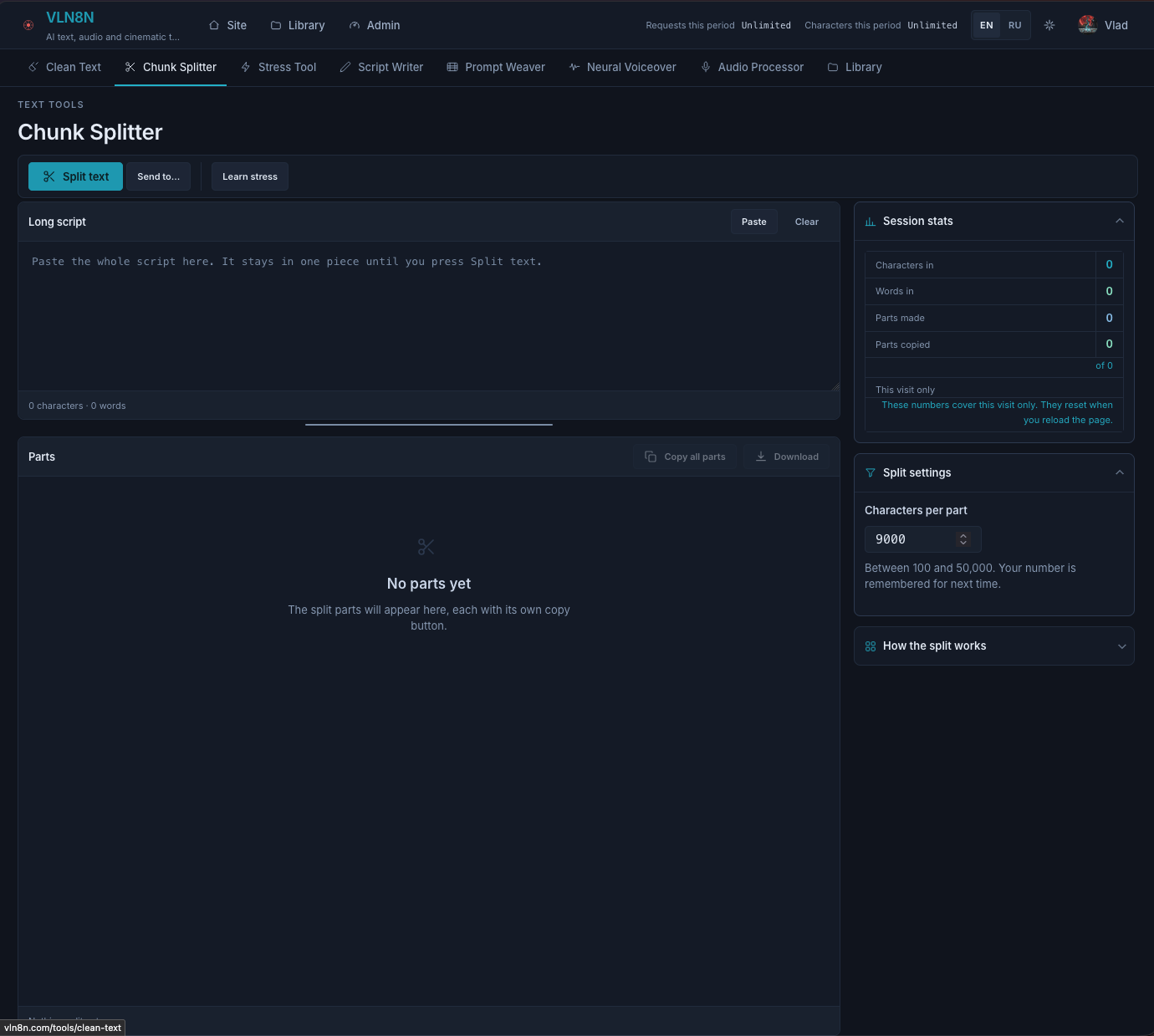Viewport: 1154px width, 1036px height.
Task: Click the Characters per part number field
Action: click(x=922, y=539)
